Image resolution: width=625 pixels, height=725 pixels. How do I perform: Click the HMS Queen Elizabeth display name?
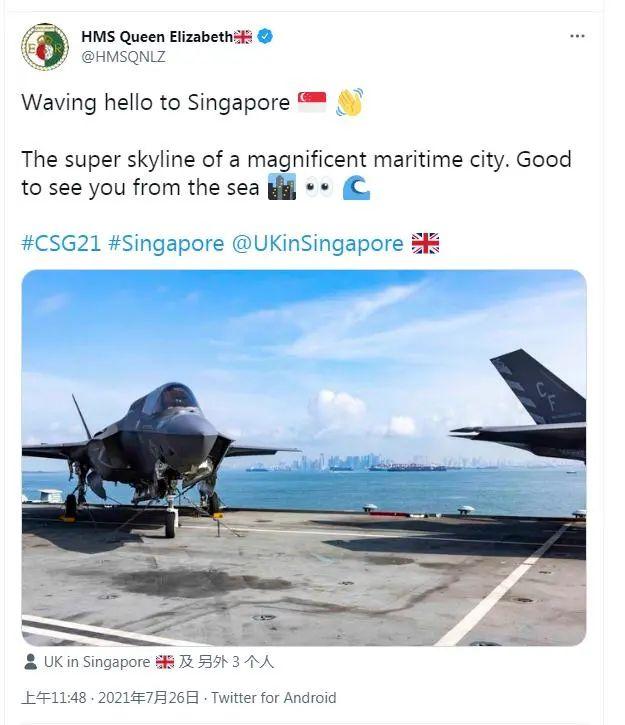tap(157, 37)
